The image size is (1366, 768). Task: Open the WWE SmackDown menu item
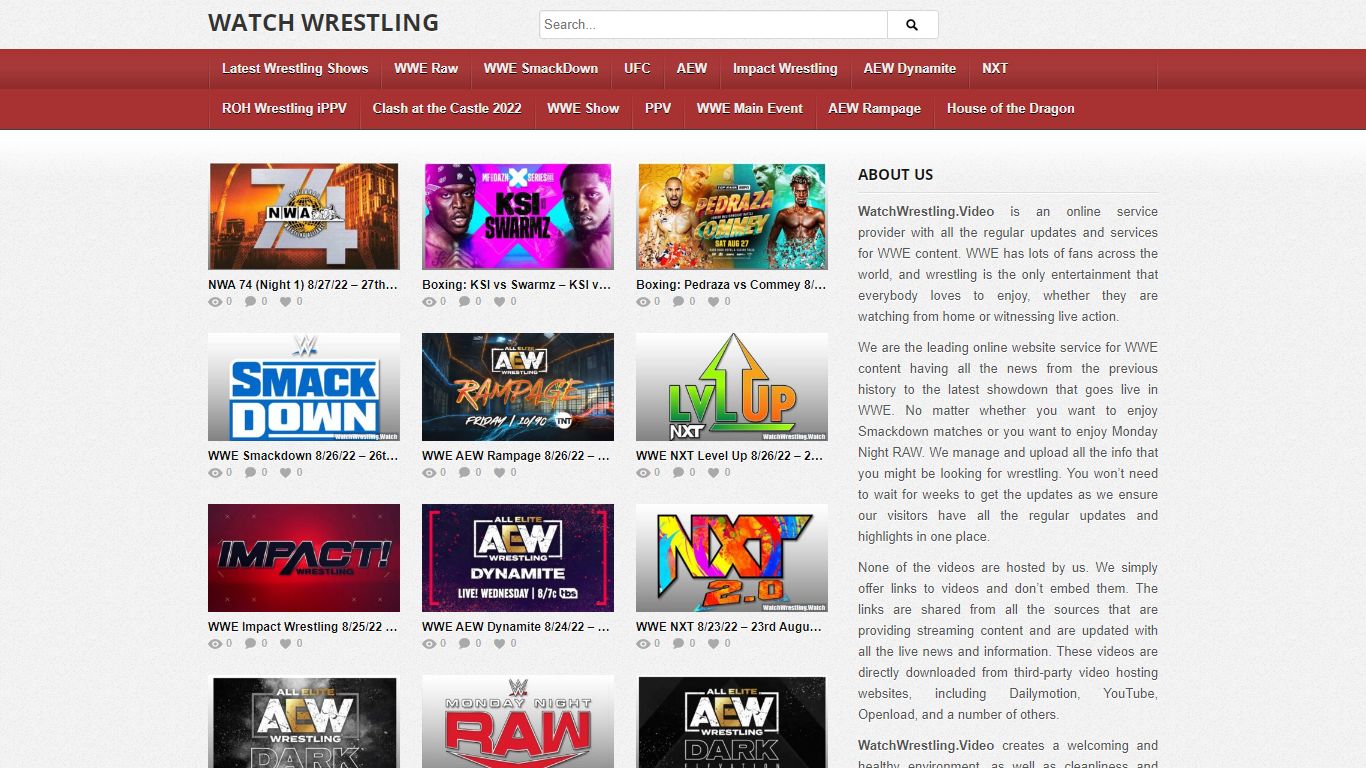pyautogui.click(x=541, y=69)
